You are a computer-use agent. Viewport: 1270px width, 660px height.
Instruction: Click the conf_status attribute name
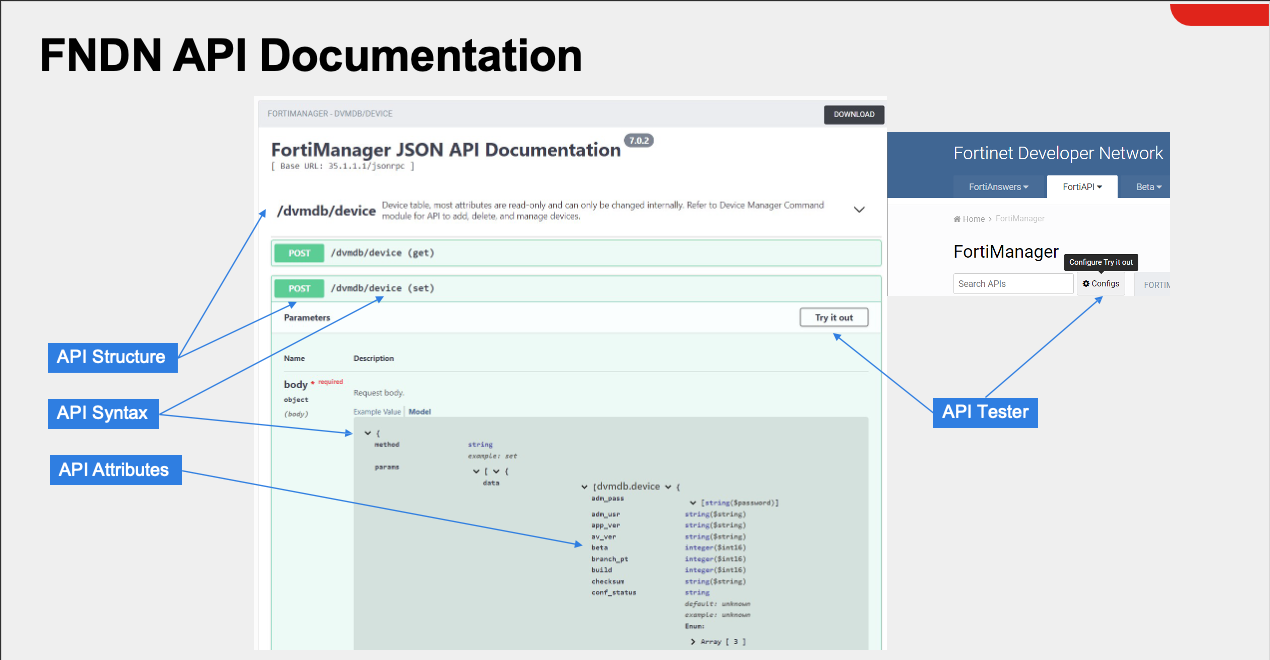613,592
